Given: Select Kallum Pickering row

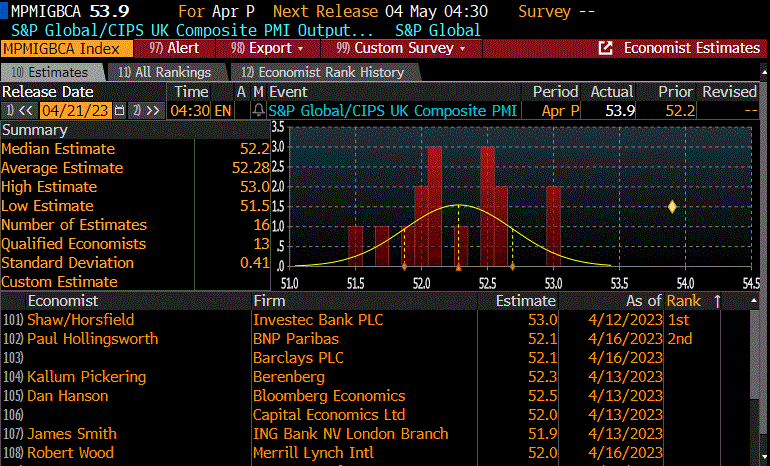Looking at the screenshot, I should (376, 377).
